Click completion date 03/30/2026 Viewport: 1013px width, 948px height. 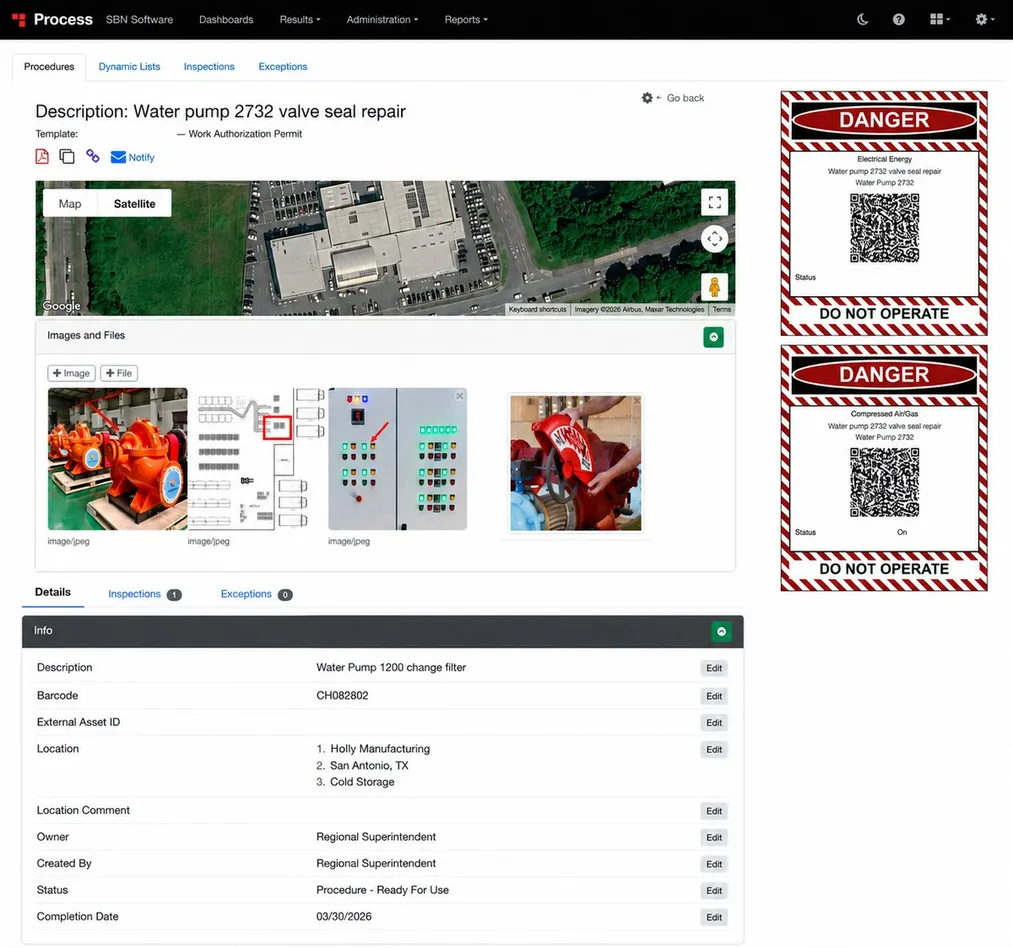click(344, 916)
